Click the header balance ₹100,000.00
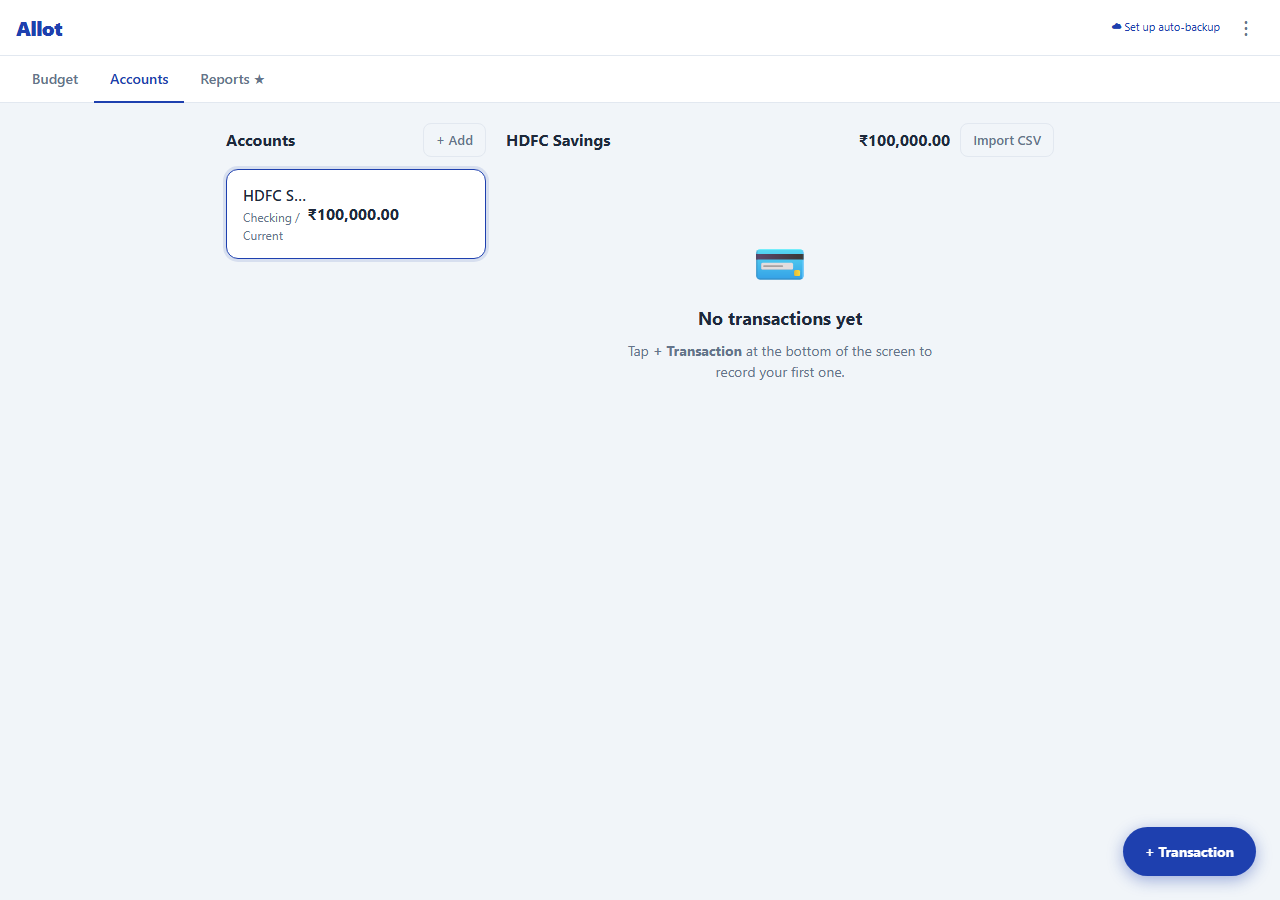 coord(904,140)
